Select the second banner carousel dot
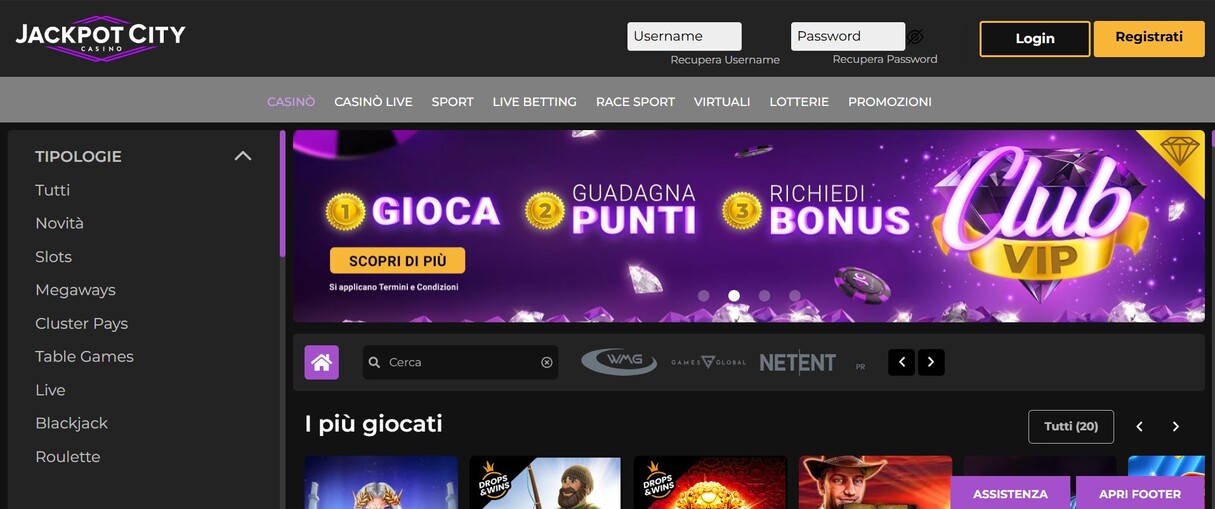This screenshot has height=509, width=1215. tap(734, 296)
